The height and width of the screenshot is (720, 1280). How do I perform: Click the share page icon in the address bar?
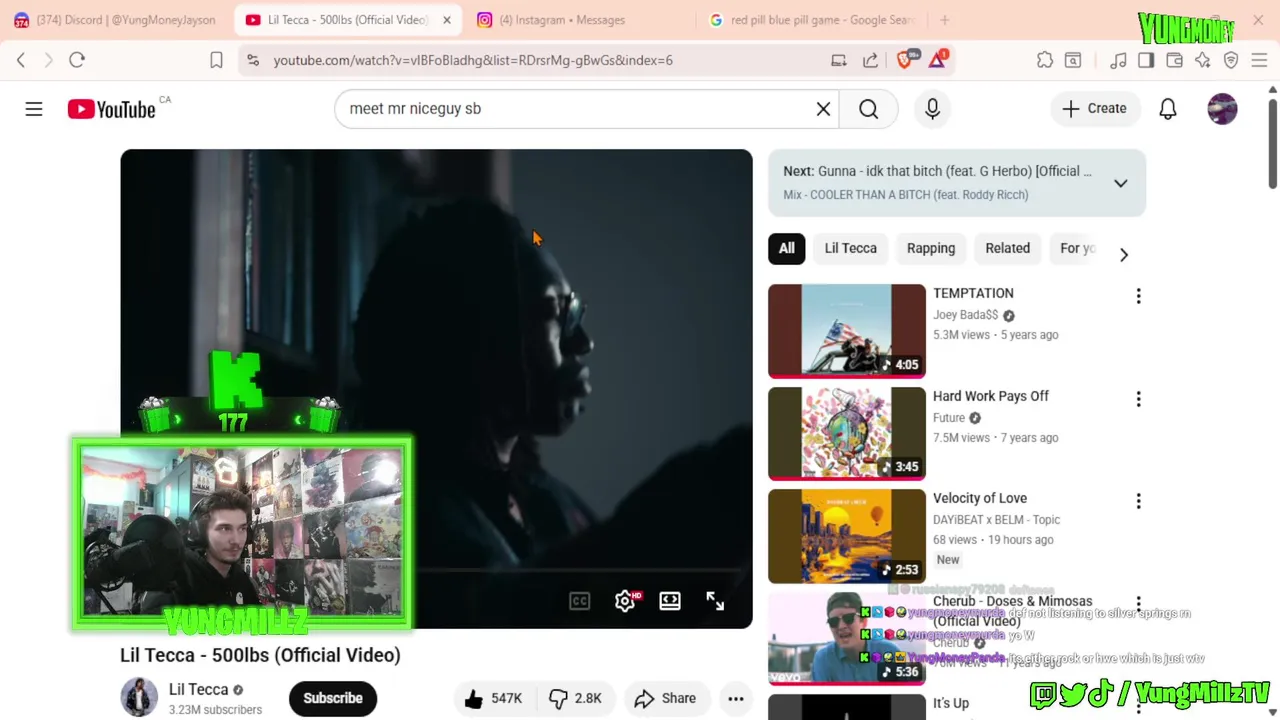coord(871,60)
